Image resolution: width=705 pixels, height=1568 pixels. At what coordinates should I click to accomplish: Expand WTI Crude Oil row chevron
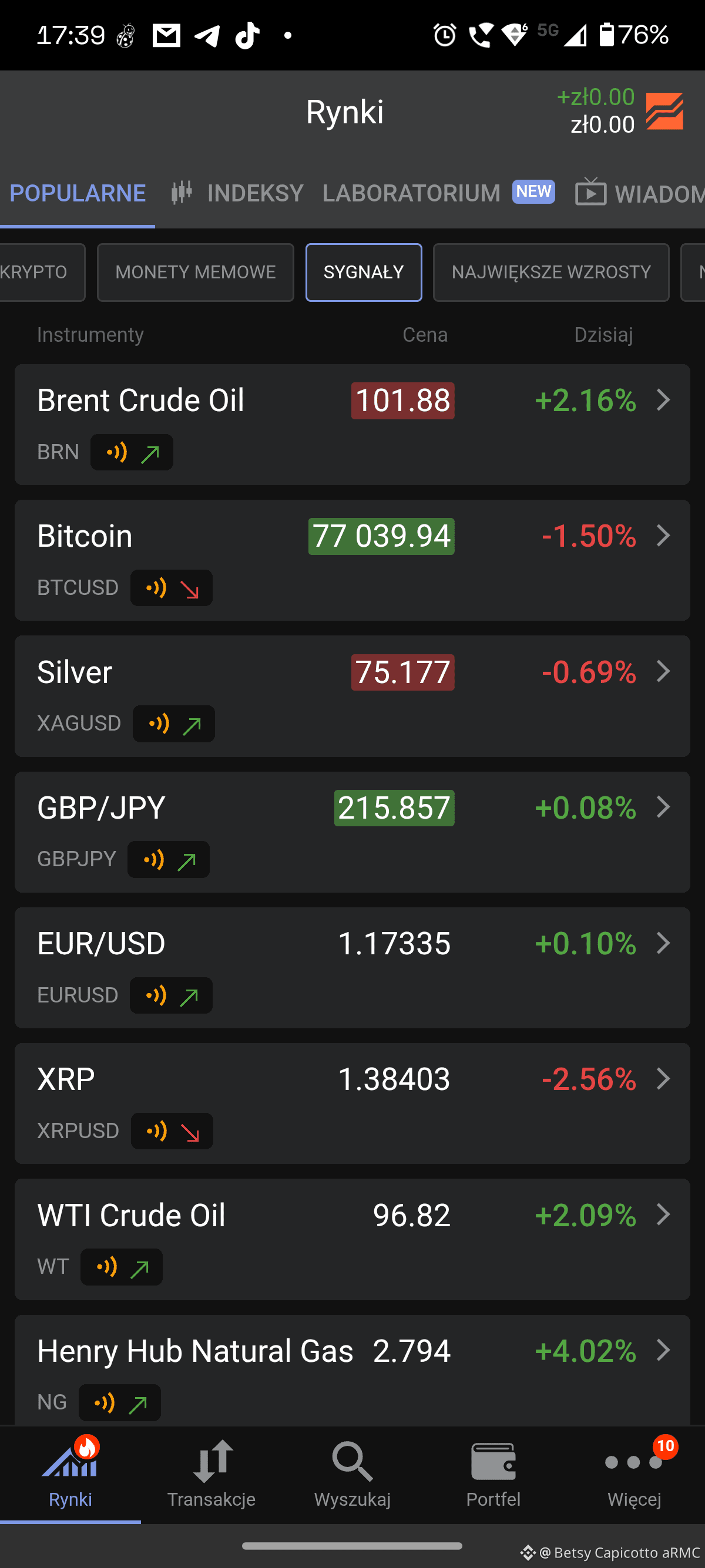point(664,1214)
